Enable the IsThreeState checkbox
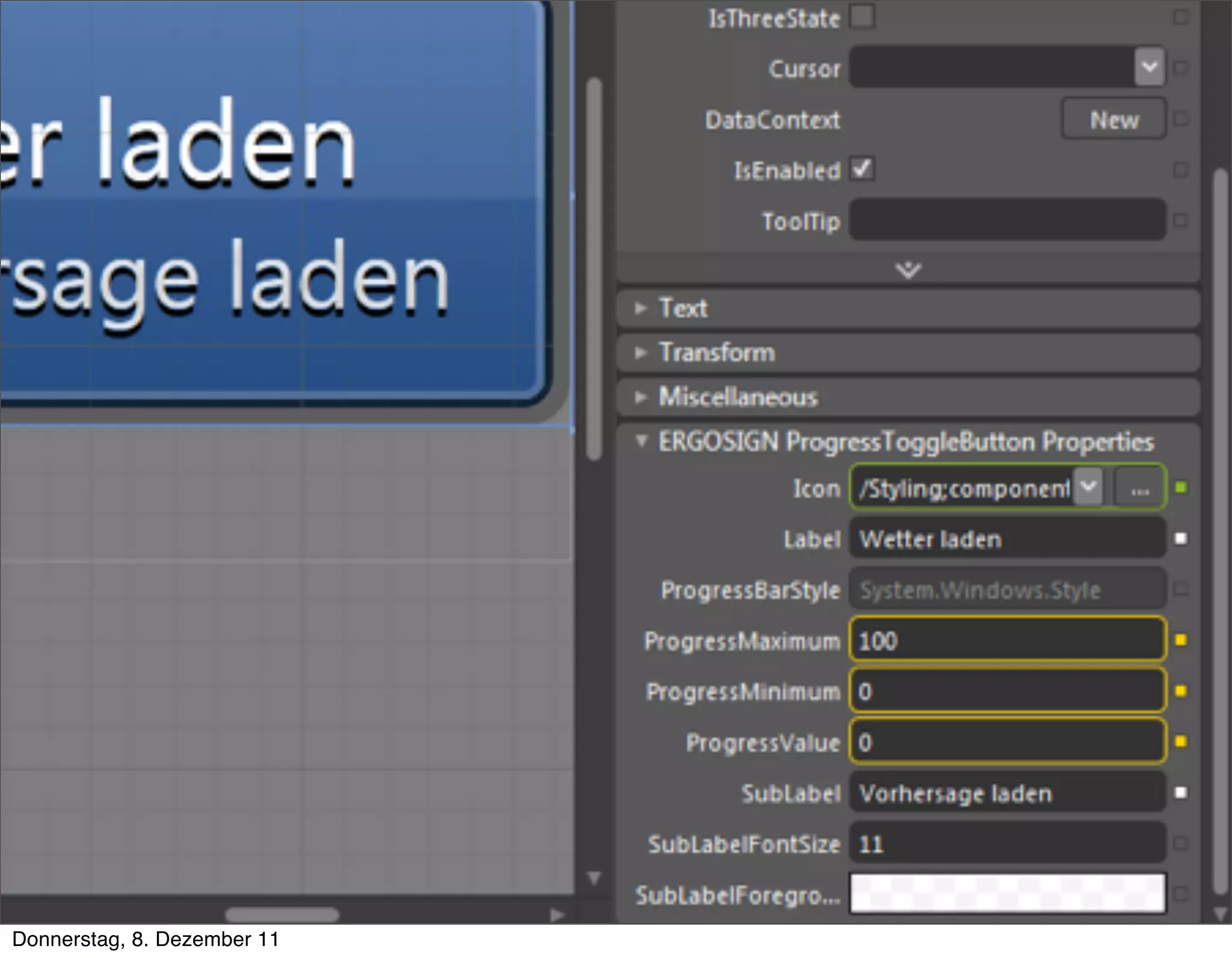This screenshot has height=958, width=1232. (862, 17)
